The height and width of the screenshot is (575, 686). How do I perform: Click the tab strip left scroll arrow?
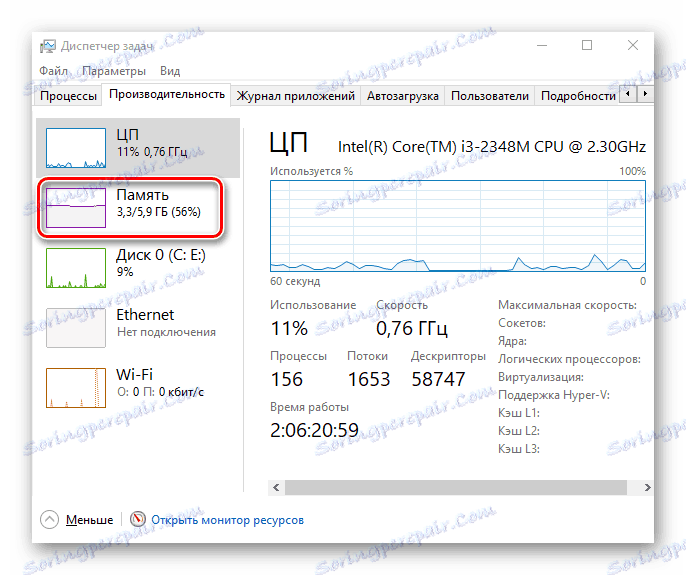(x=628, y=94)
